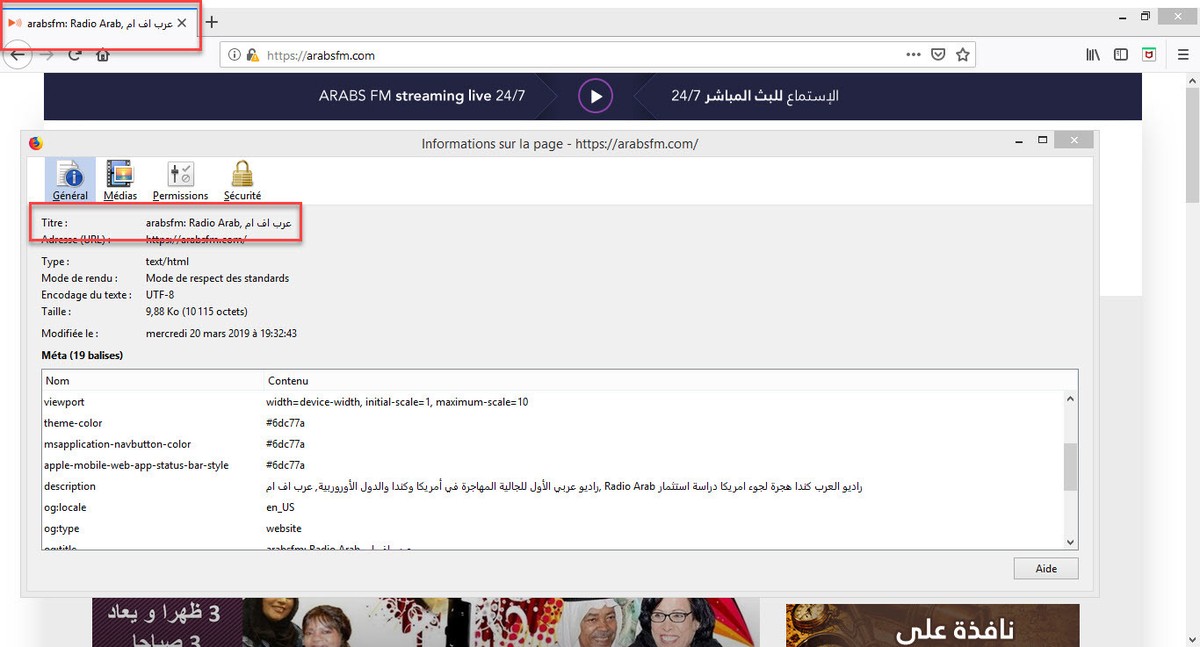Select the og:type meta row
This screenshot has height=647, width=1200.
(553, 528)
